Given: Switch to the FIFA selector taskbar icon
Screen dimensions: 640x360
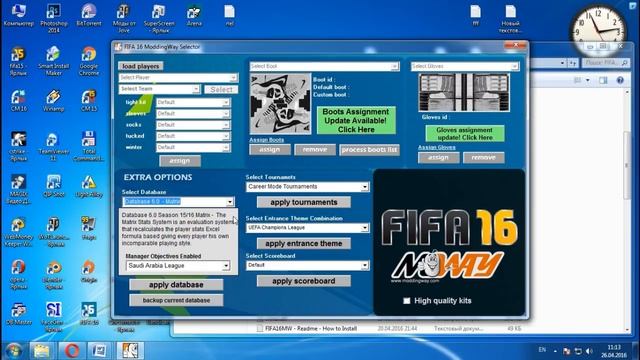Looking at the screenshot, I should click(x=130, y=350).
